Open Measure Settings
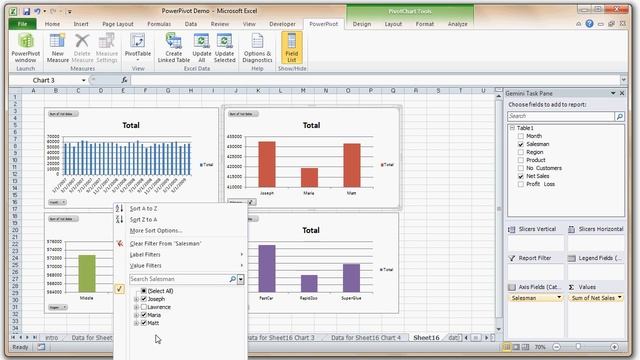The height and width of the screenshot is (360, 640). coord(107,48)
